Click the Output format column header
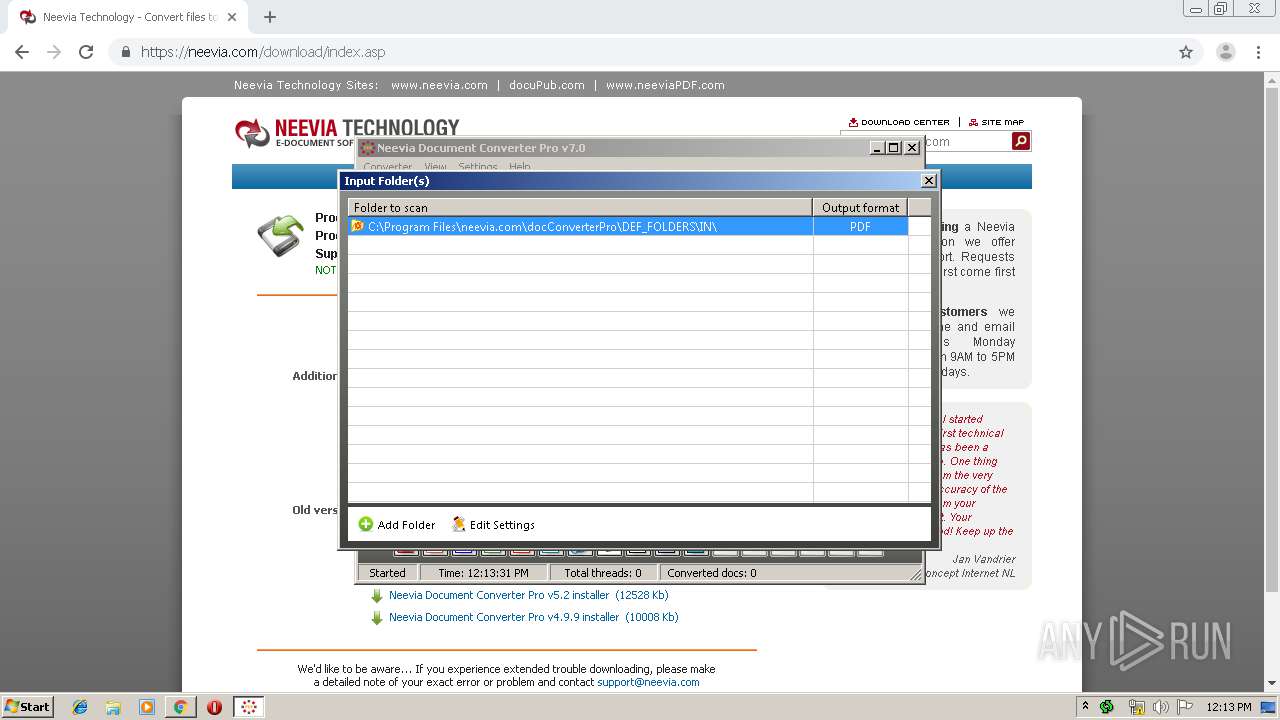Screen dimensions: 1280x720 pyautogui.click(x=860, y=207)
